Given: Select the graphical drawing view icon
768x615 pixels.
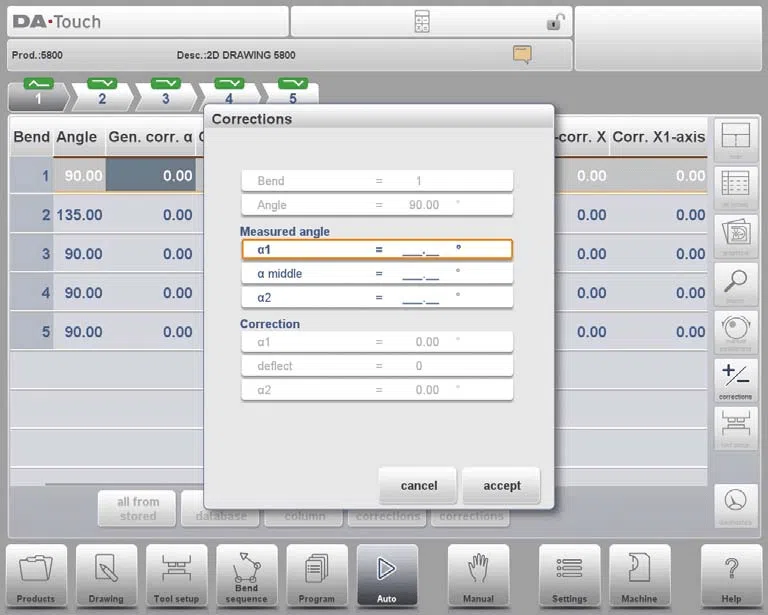Looking at the screenshot, I should [736, 237].
